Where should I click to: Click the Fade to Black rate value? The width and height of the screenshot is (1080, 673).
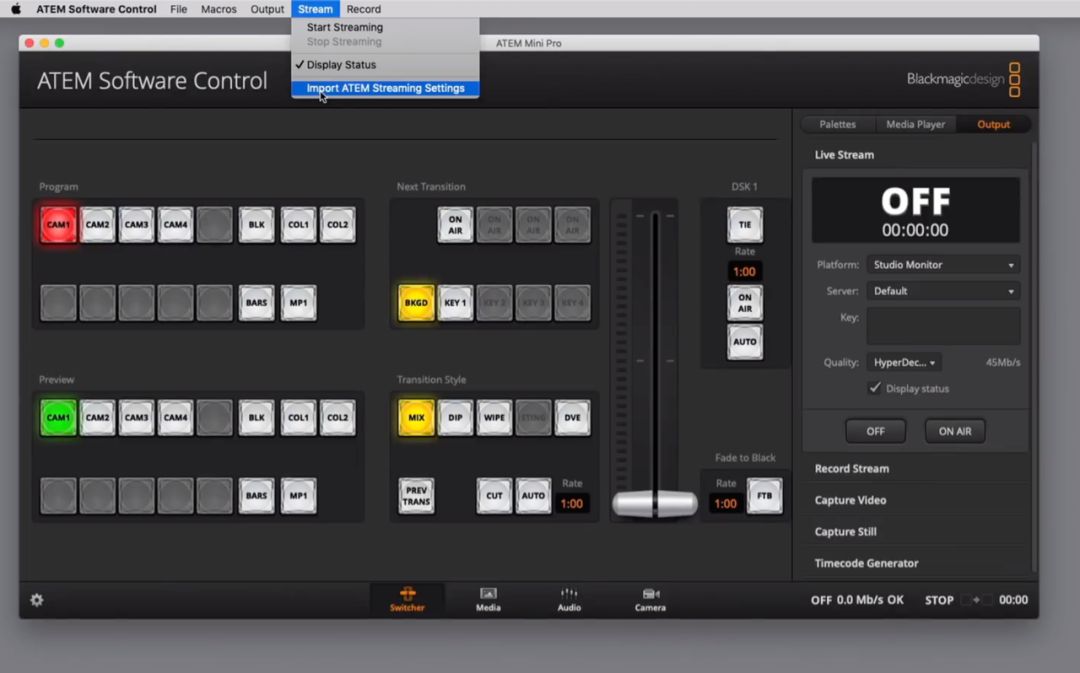click(x=725, y=504)
